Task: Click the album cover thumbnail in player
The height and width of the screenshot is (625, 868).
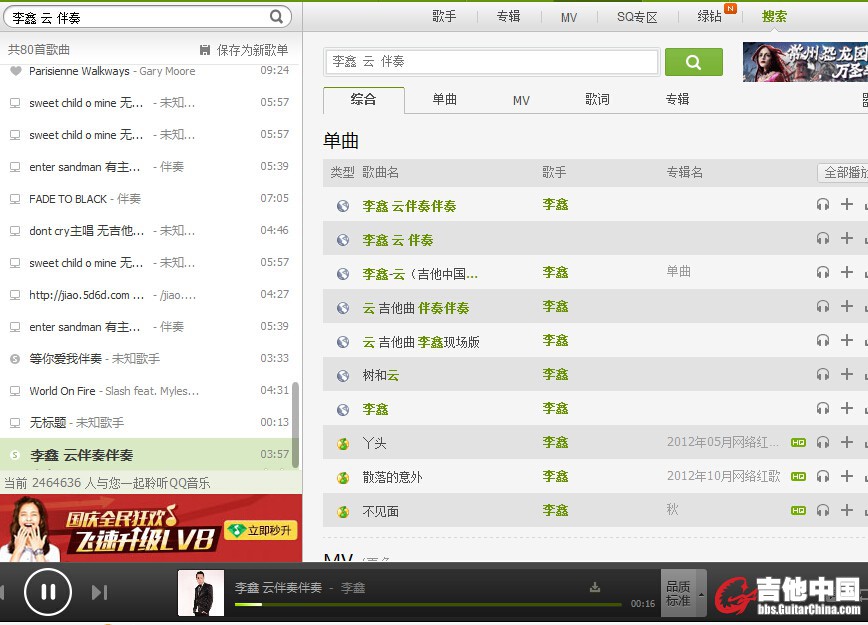Action: tap(200, 593)
